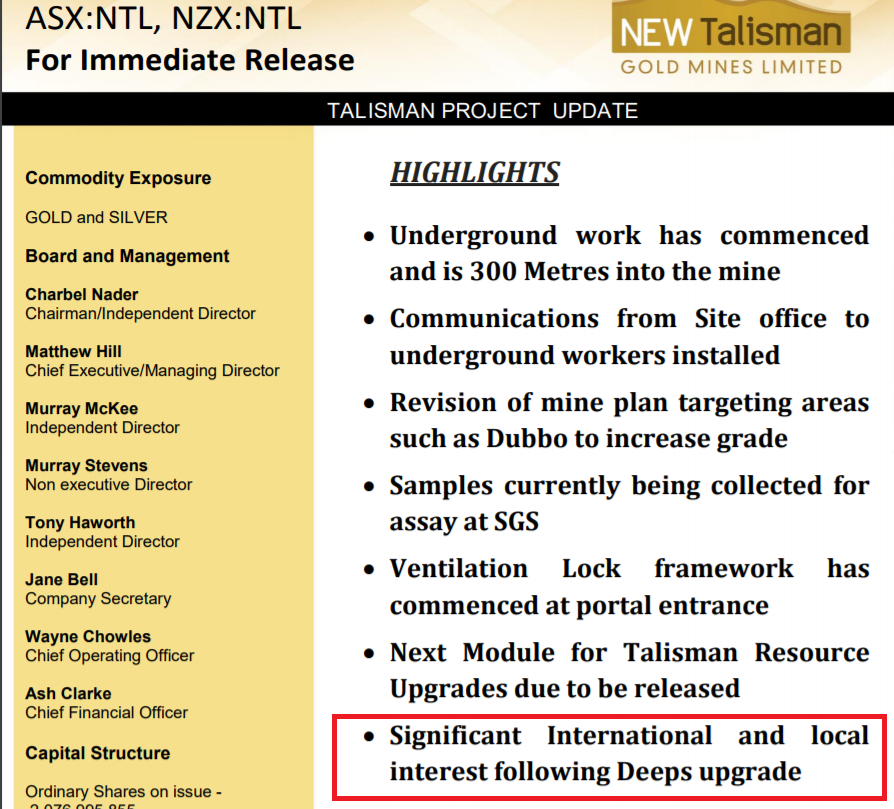Click the "Chairman/Independent Director" title
The width and height of the screenshot is (894, 809).
(140, 314)
